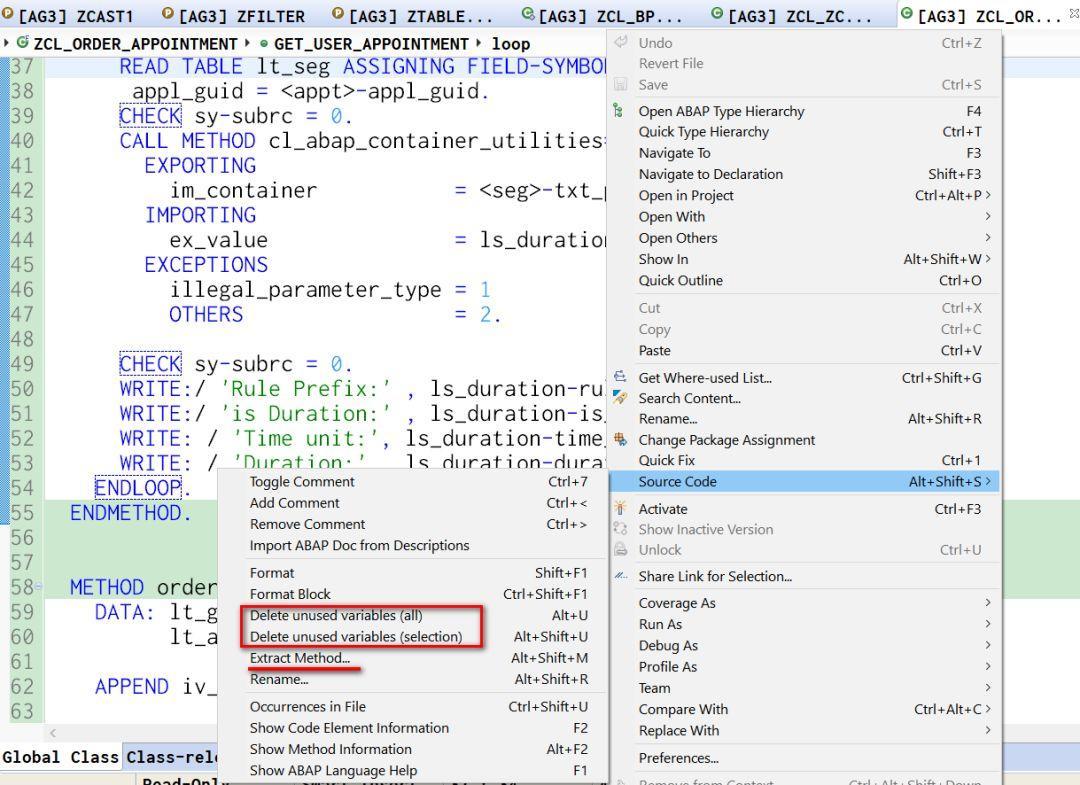1080x785 pixels.
Task: Expand the Run As submenu arrow
Action: (x=988, y=624)
